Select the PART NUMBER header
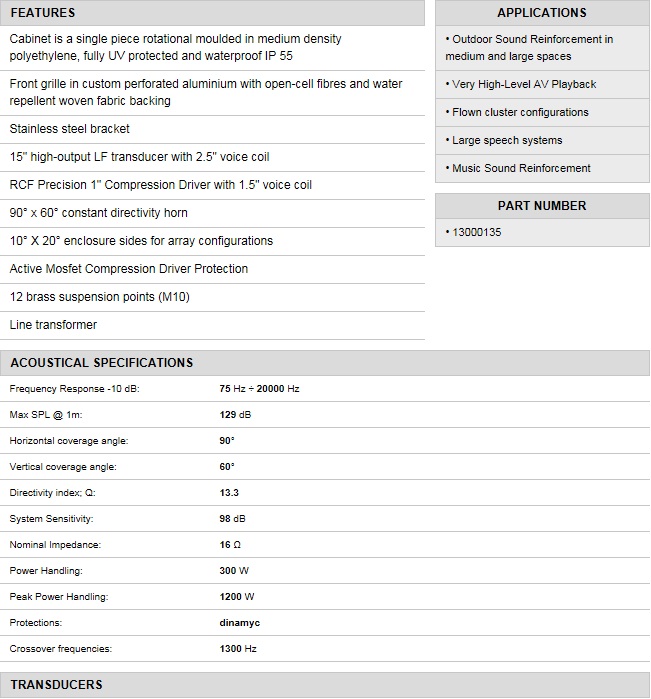 point(541,206)
